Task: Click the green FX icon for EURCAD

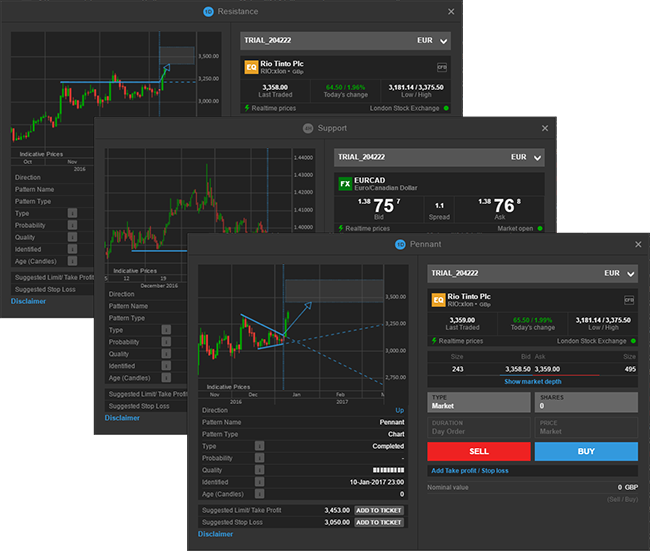Action: tap(345, 184)
